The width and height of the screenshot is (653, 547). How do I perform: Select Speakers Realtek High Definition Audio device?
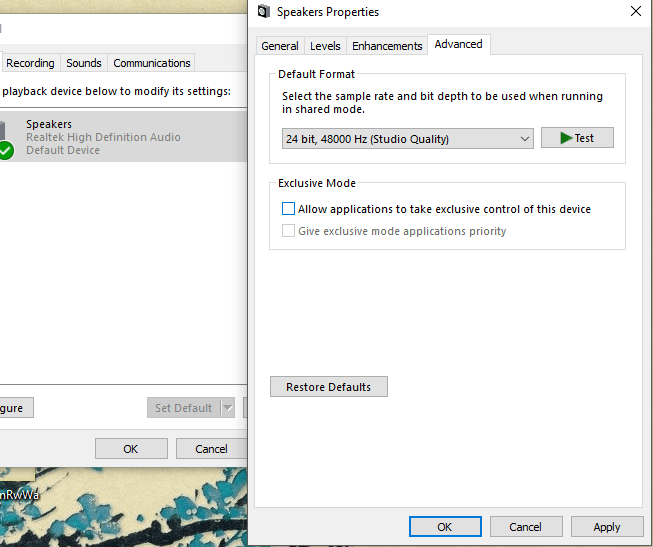tap(123, 137)
